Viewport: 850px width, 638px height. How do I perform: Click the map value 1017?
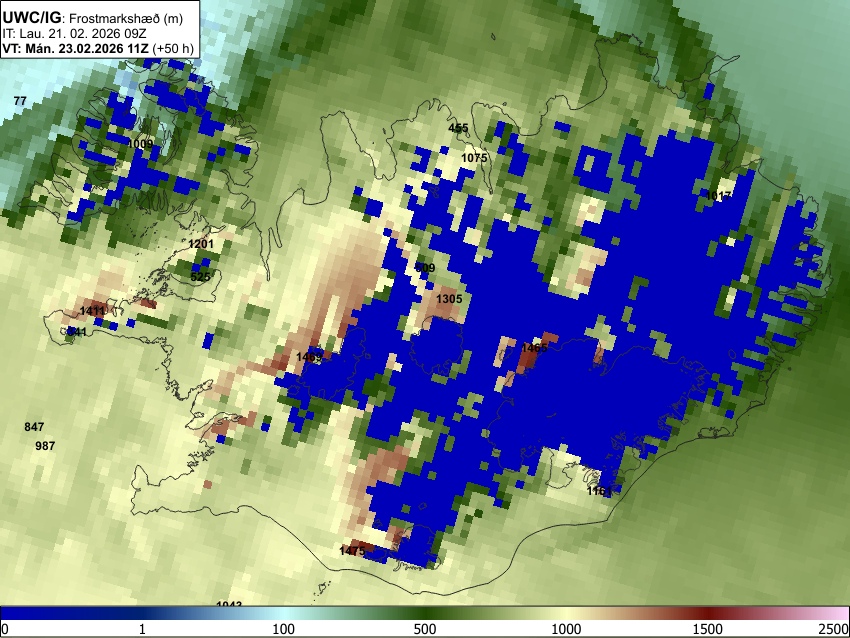718,196
